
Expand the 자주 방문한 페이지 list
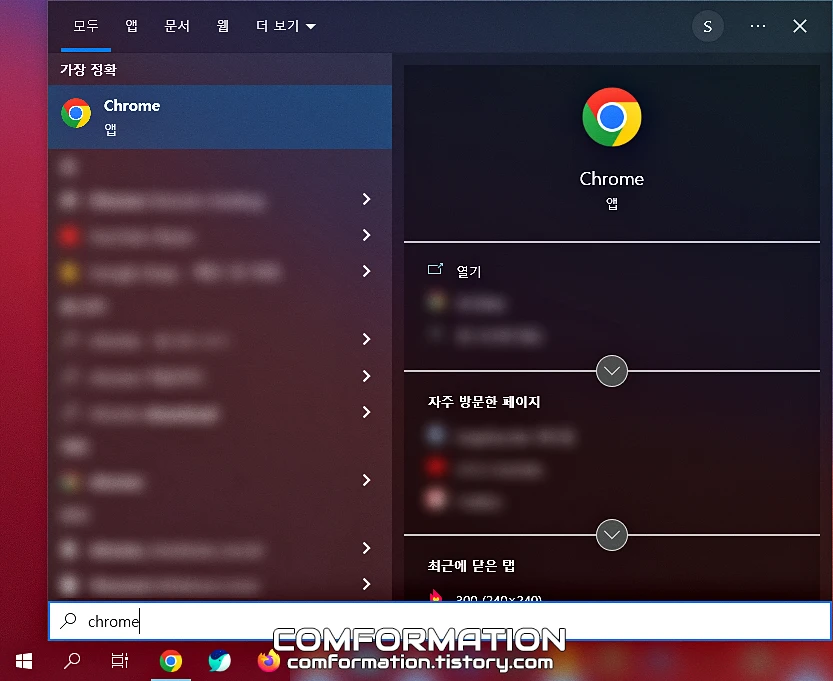[612, 535]
